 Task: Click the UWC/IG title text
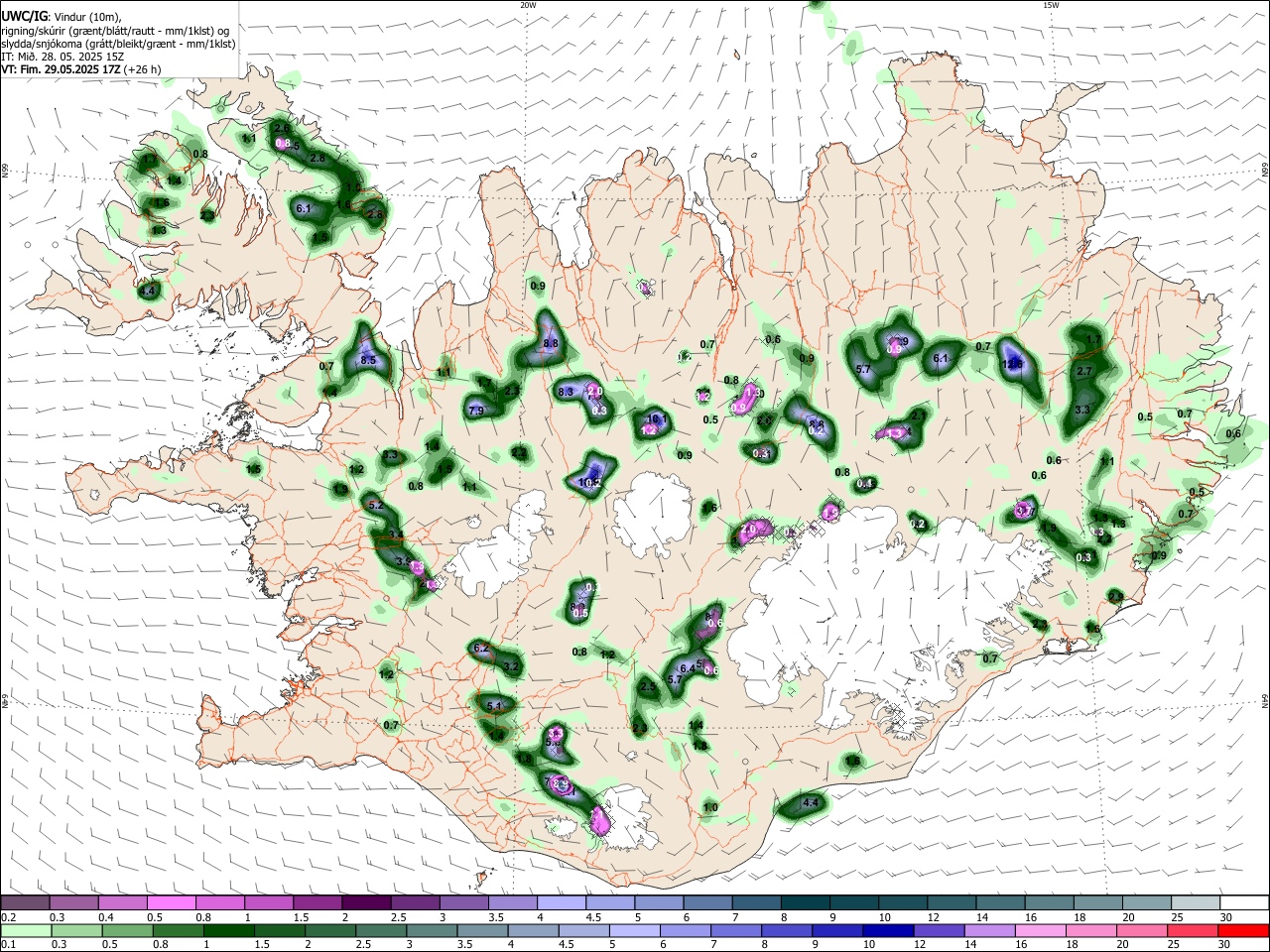24,16
